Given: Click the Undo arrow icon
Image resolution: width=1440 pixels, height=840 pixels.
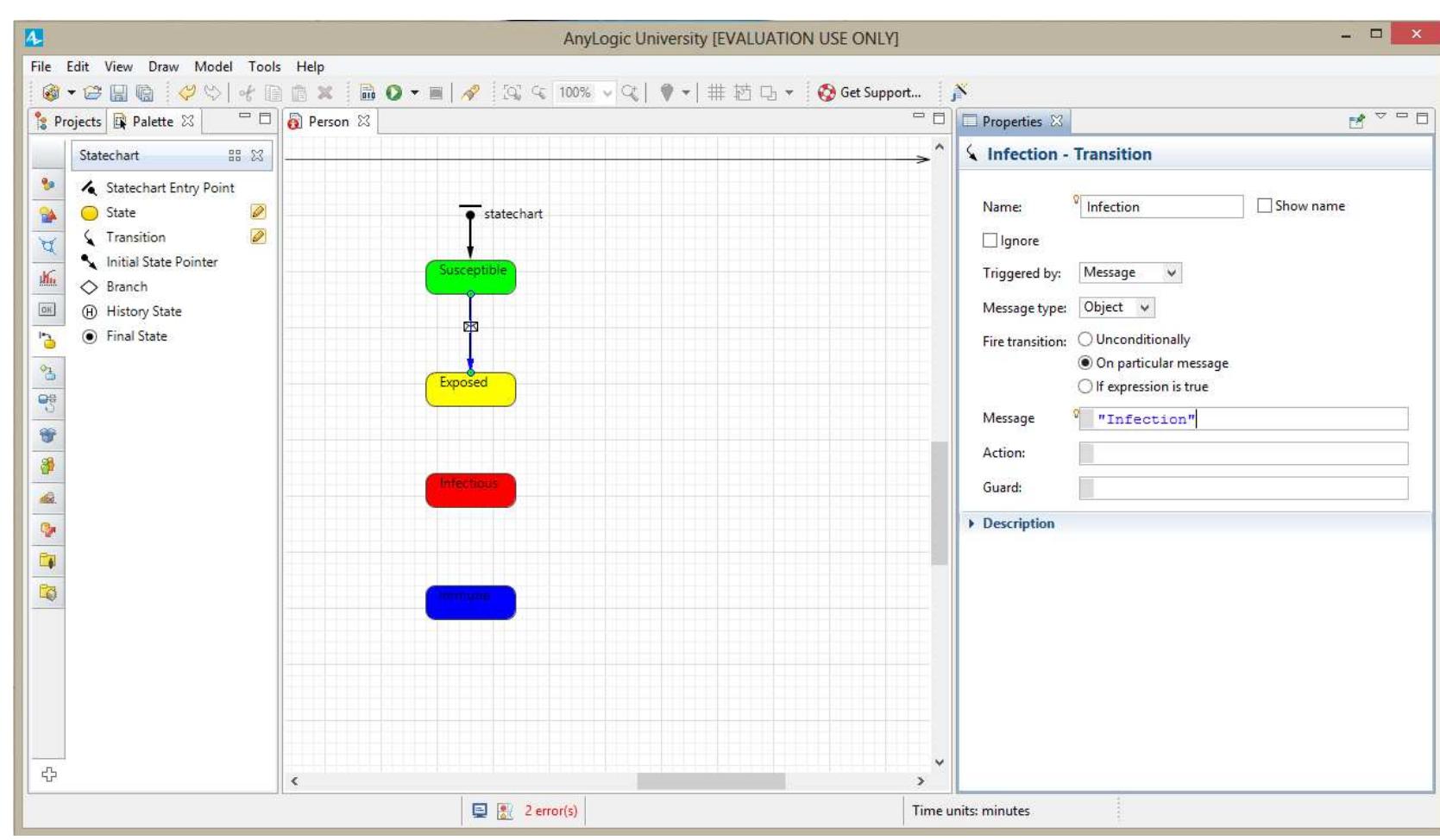Looking at the screenshot, I should tap(186, 92).
